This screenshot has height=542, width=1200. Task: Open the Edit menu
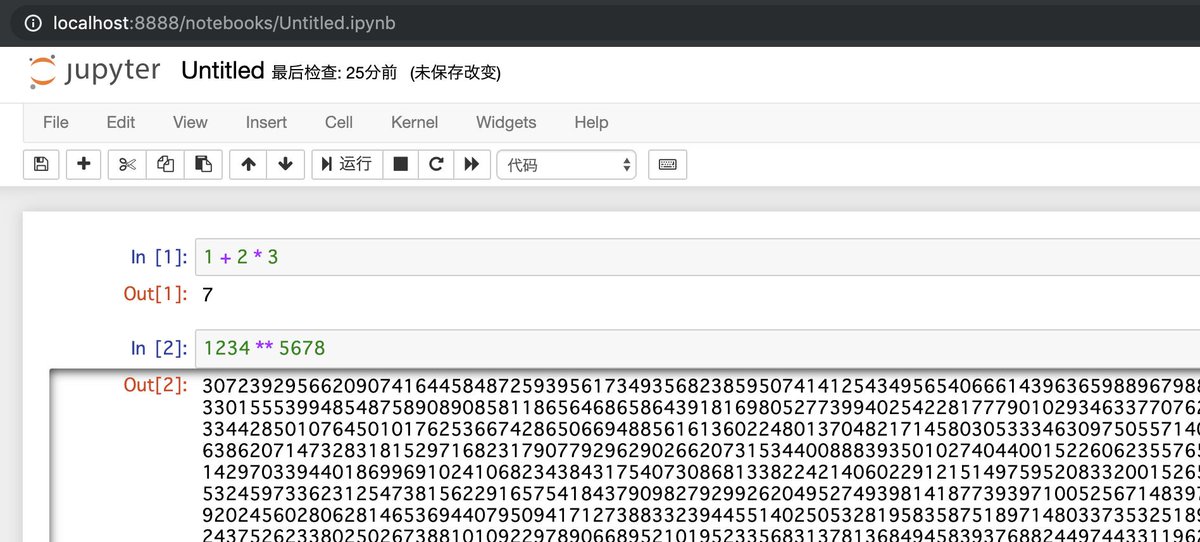click(121, 122)
